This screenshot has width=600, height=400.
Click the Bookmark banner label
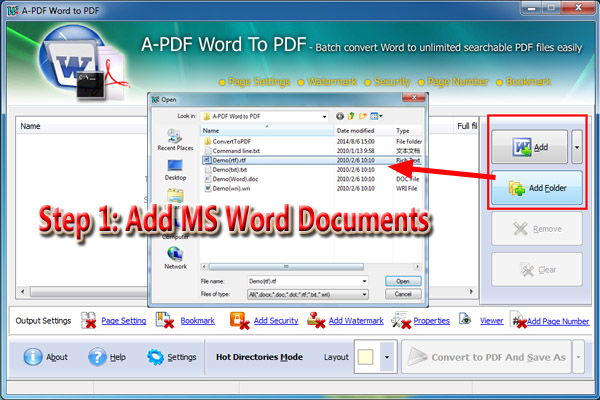tap(528, 82)
